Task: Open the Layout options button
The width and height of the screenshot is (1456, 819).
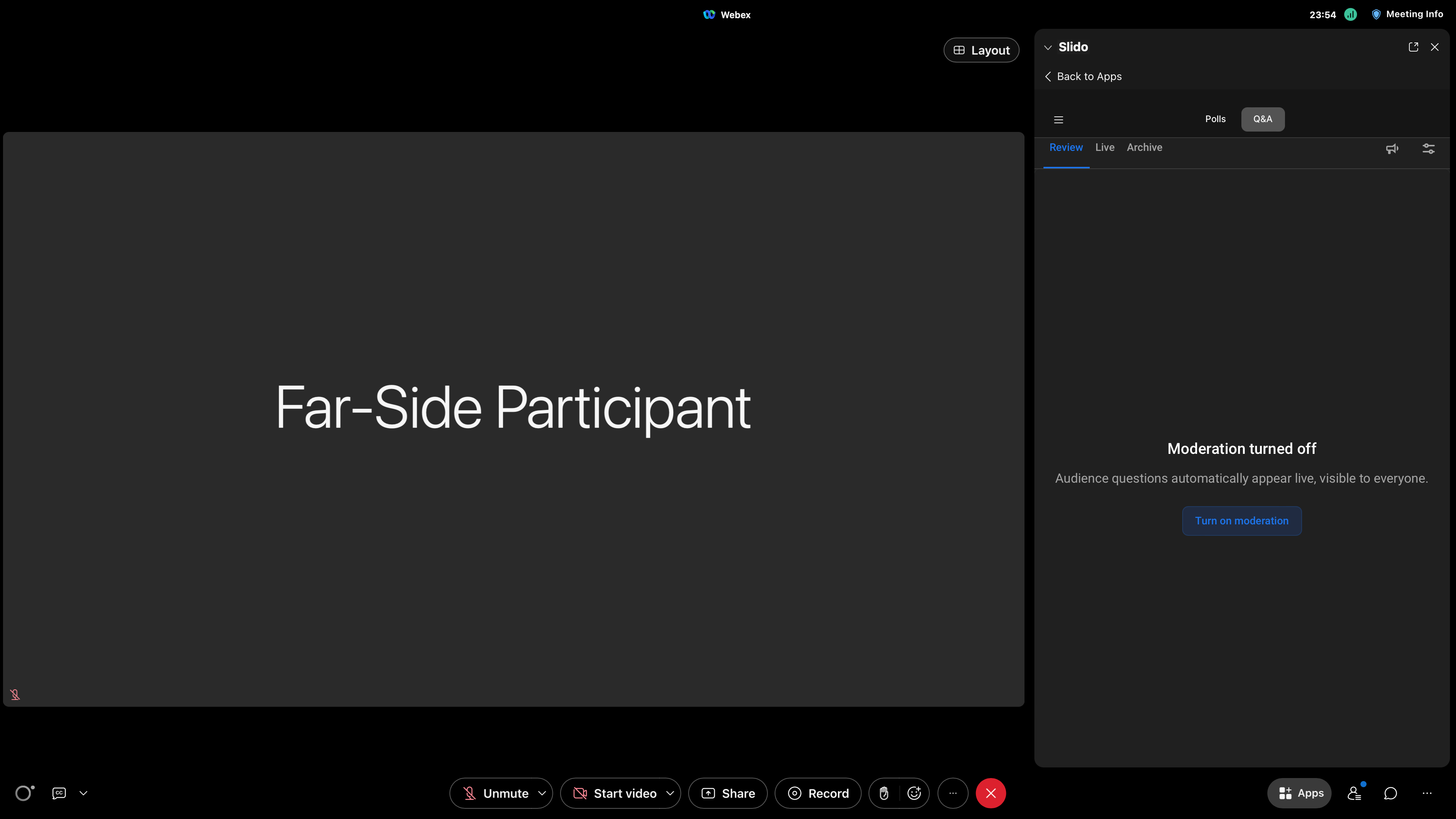Action: (x=981, y=50)
